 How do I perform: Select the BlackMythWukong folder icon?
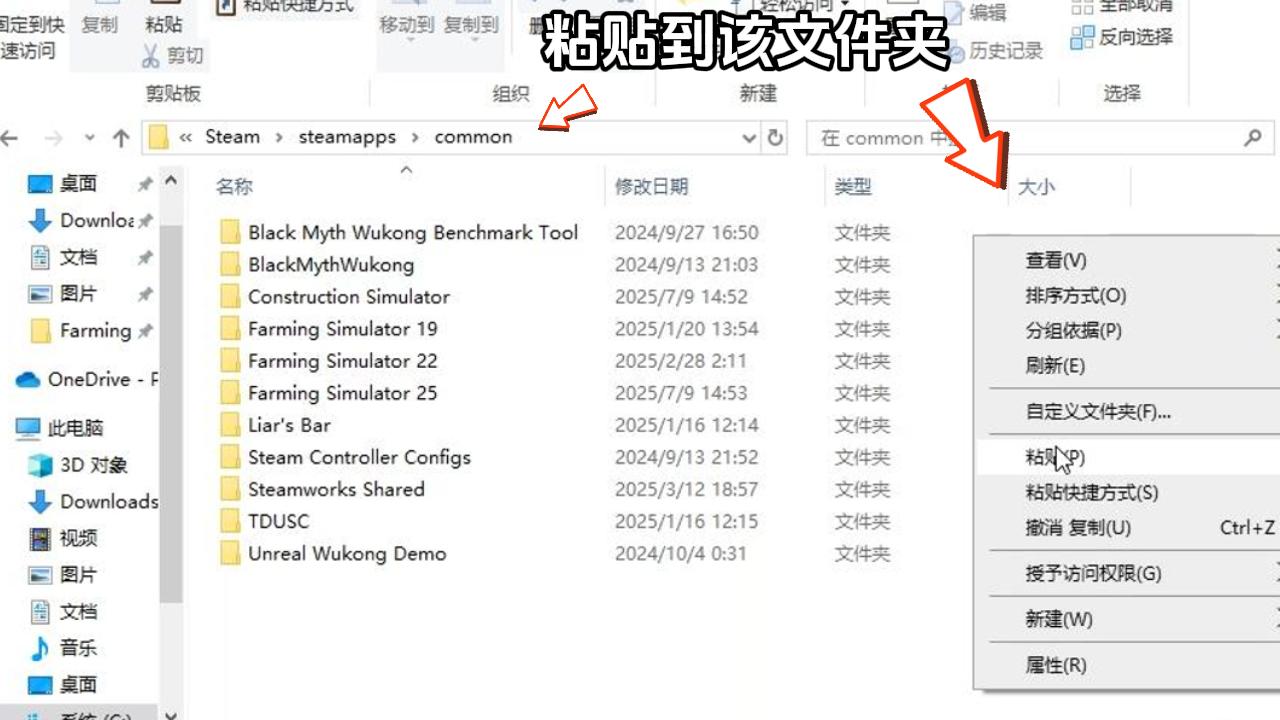coord(230,265)
